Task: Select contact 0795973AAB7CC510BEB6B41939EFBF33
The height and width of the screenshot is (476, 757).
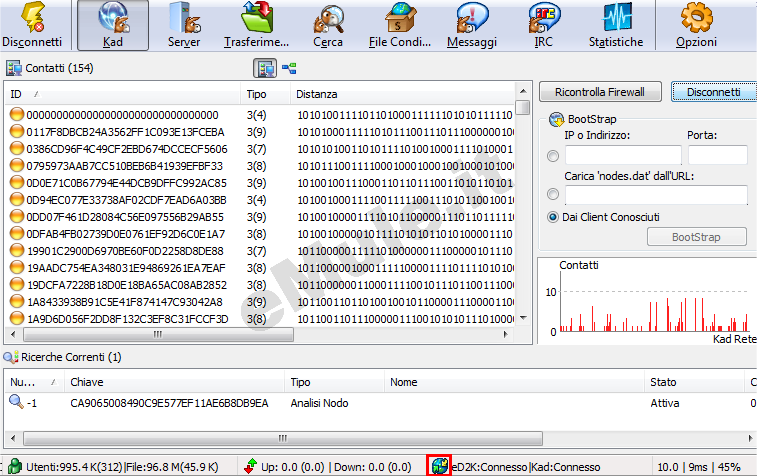Action: click(125, 166)
